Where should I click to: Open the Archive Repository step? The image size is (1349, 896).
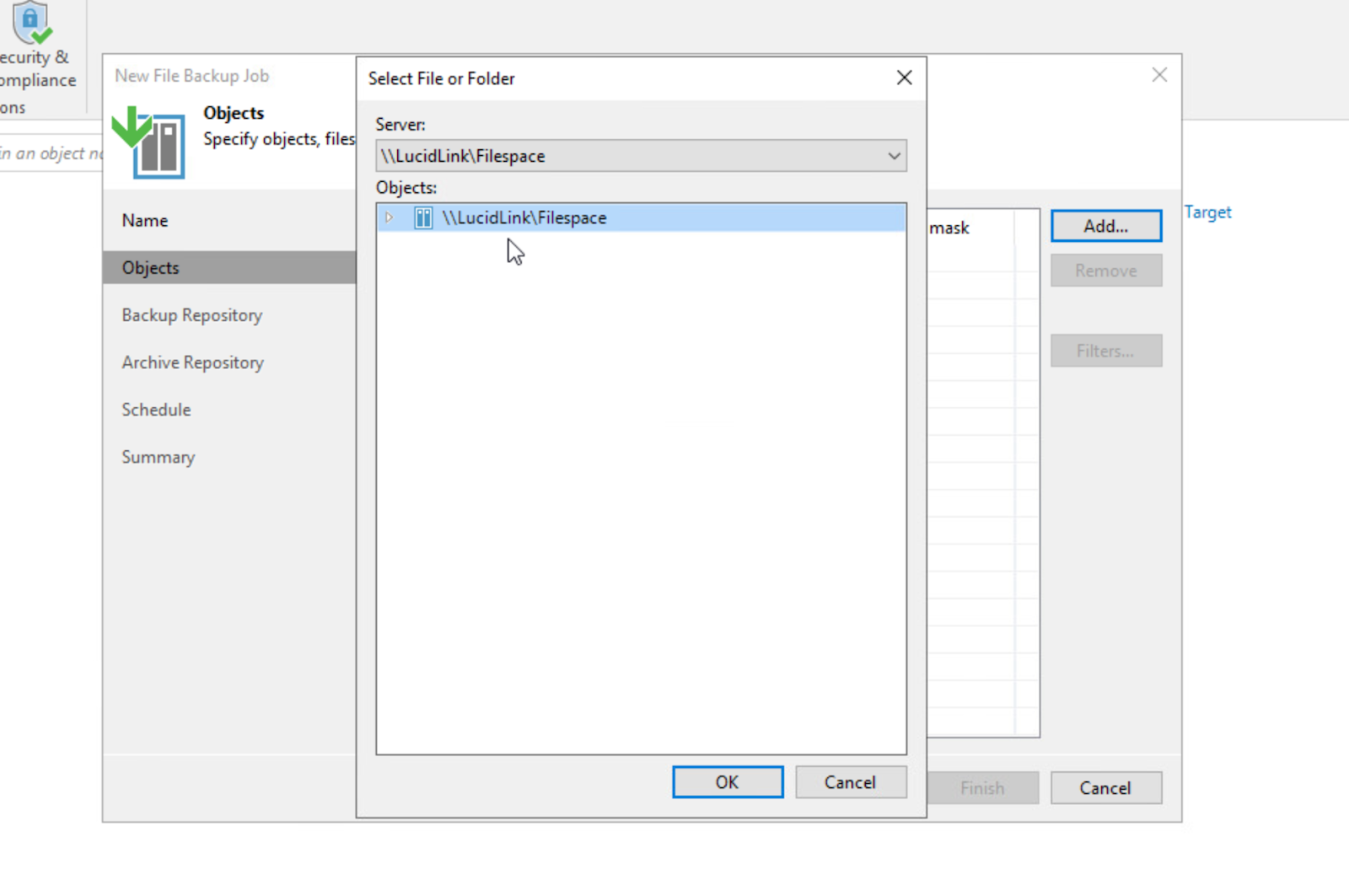(193, 362)
